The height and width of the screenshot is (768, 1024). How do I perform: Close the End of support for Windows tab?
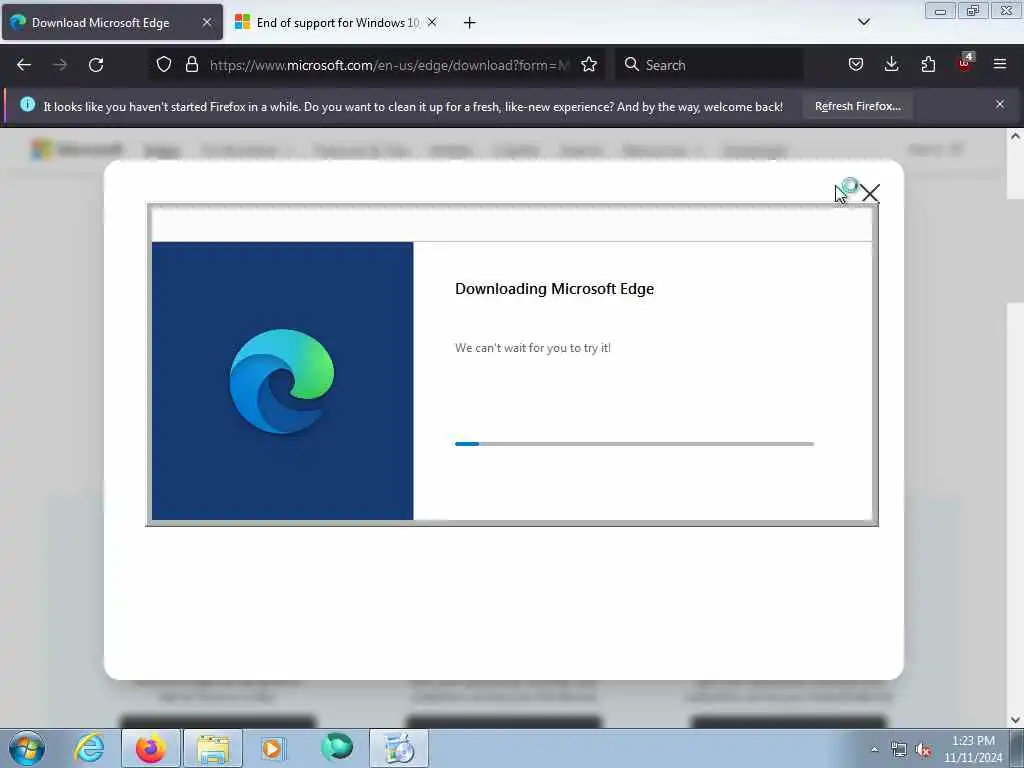click(x=432, y=22)
